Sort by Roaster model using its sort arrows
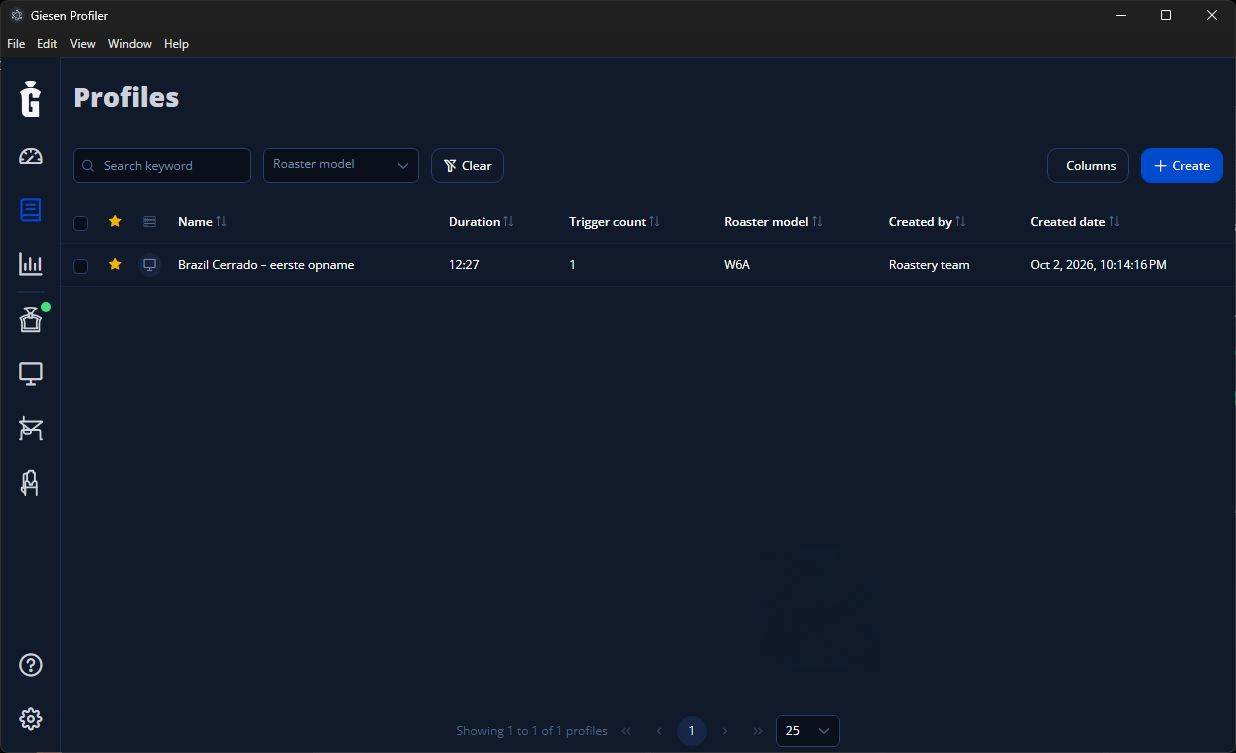This screenshot has width=1236, height=753. pos(818,221)
